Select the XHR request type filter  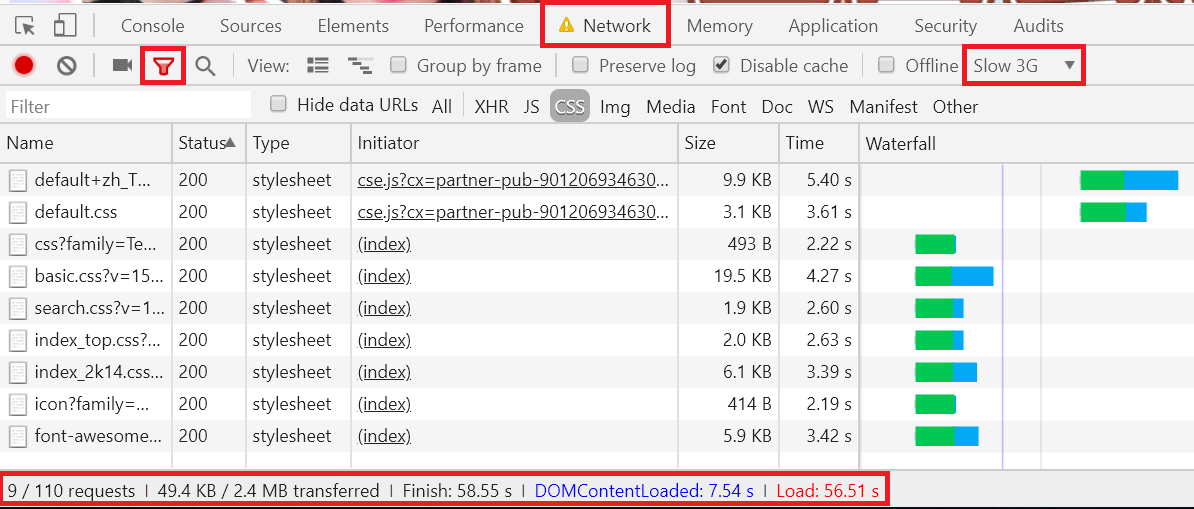tap(491, 106)
